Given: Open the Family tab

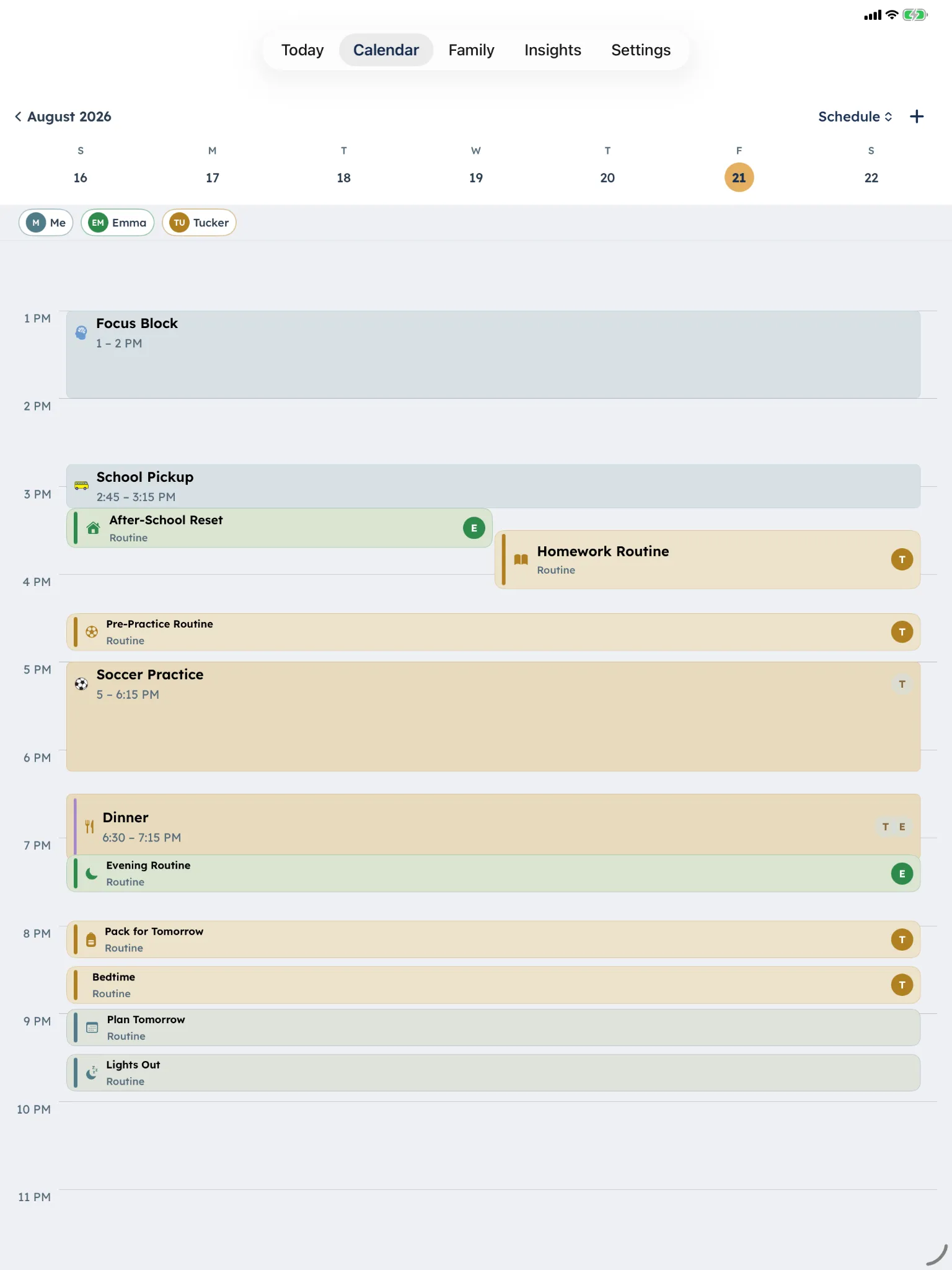Looking at the screenshot, I should coord(472,50).
